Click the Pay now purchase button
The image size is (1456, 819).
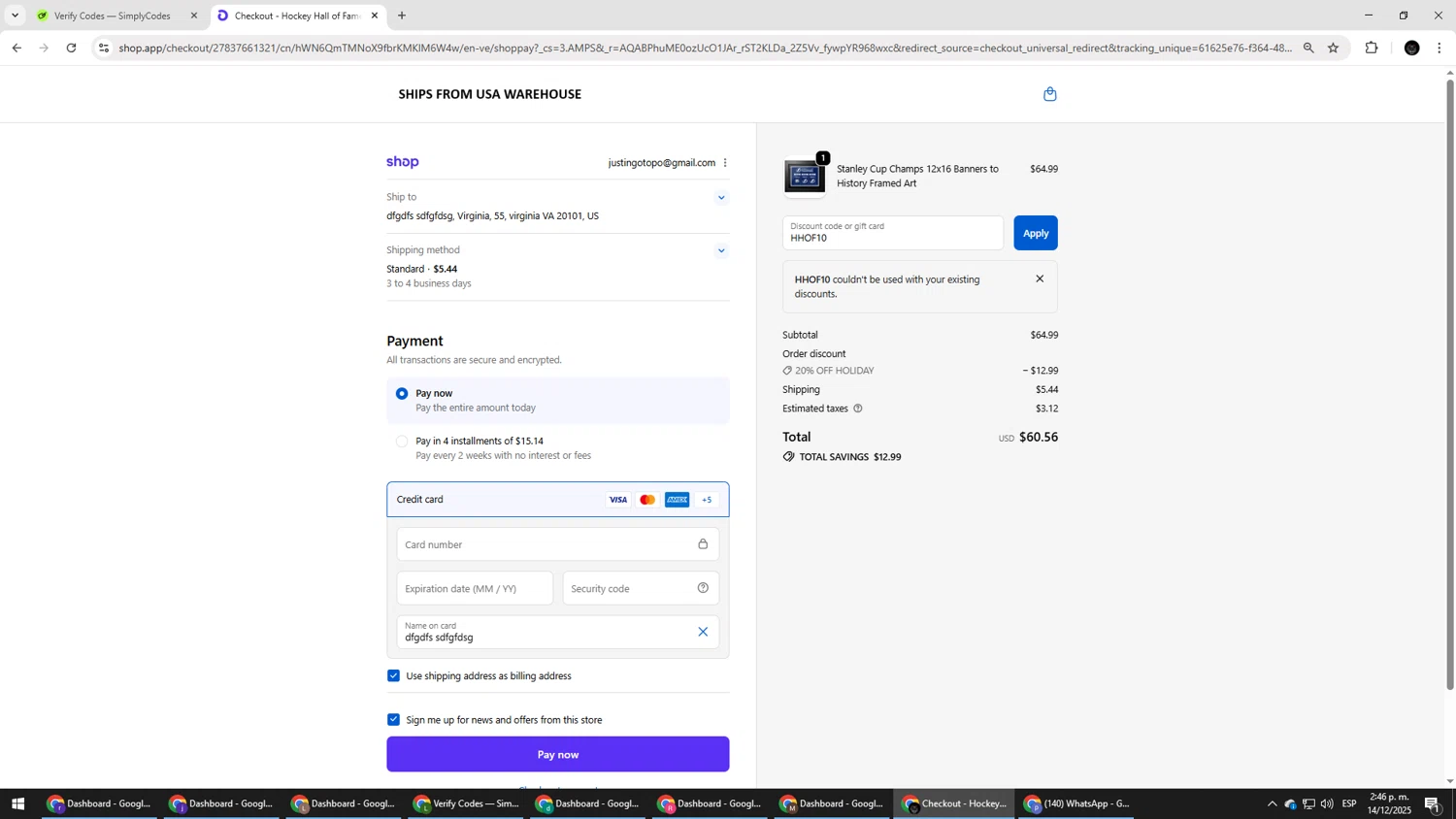pos(558,754)
